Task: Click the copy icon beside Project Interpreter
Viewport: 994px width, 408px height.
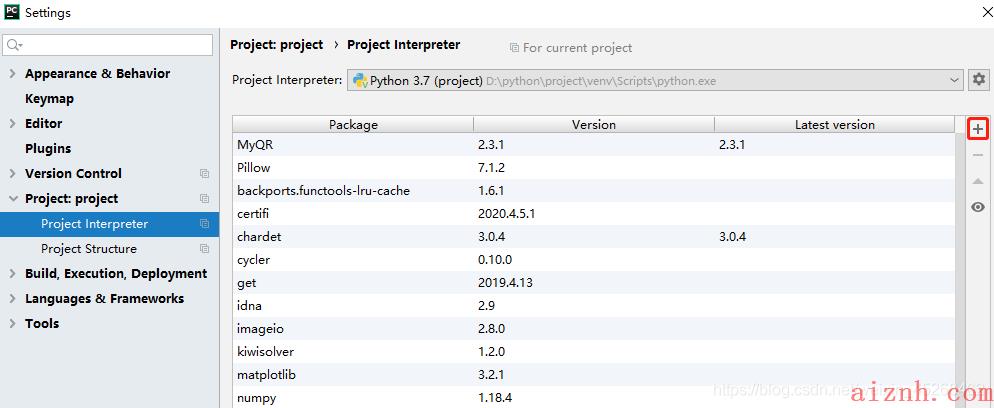Action: [x=204, y=224]
